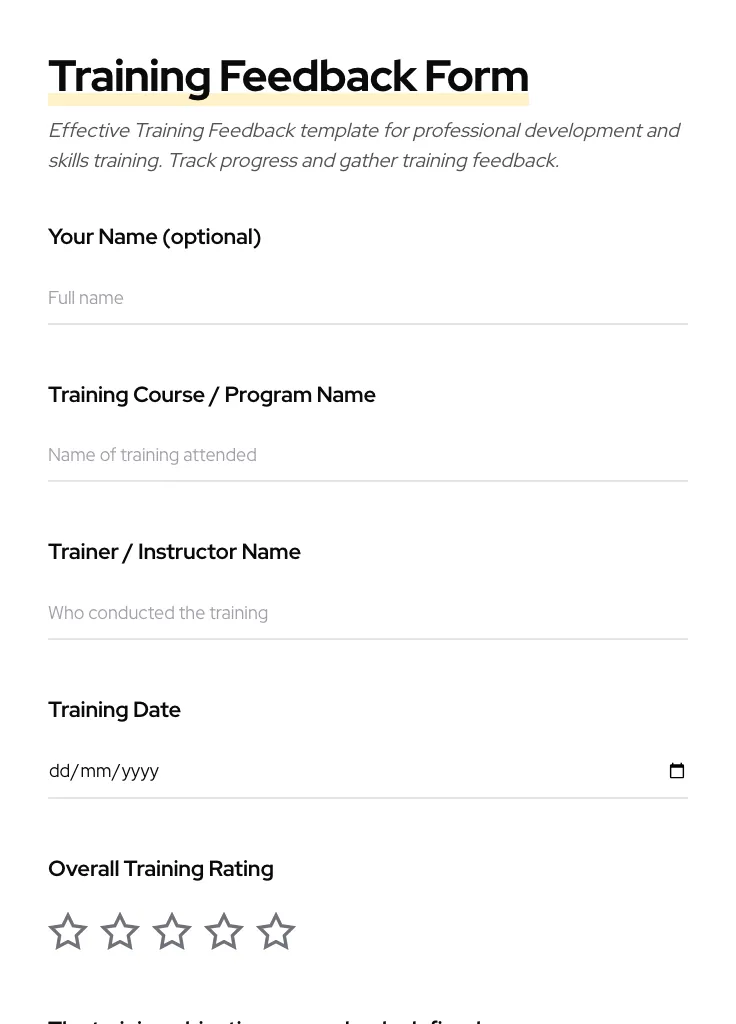
Task: Select the two-star rating
Action: [x=120, y=931]
